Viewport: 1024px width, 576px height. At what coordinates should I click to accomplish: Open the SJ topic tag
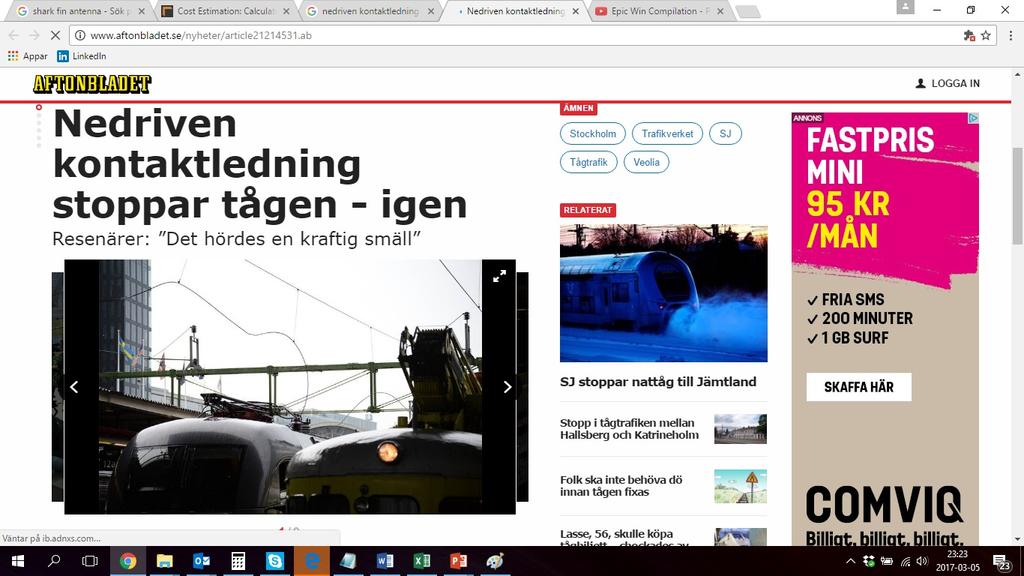[x=725, y=134]
